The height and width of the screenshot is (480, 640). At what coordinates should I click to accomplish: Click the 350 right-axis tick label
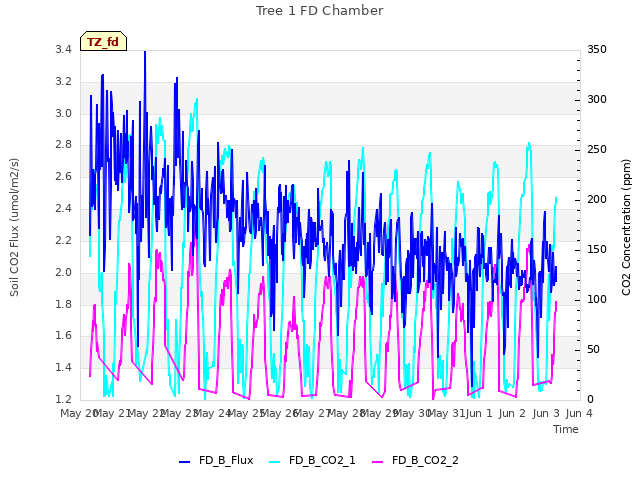(597, 49)
